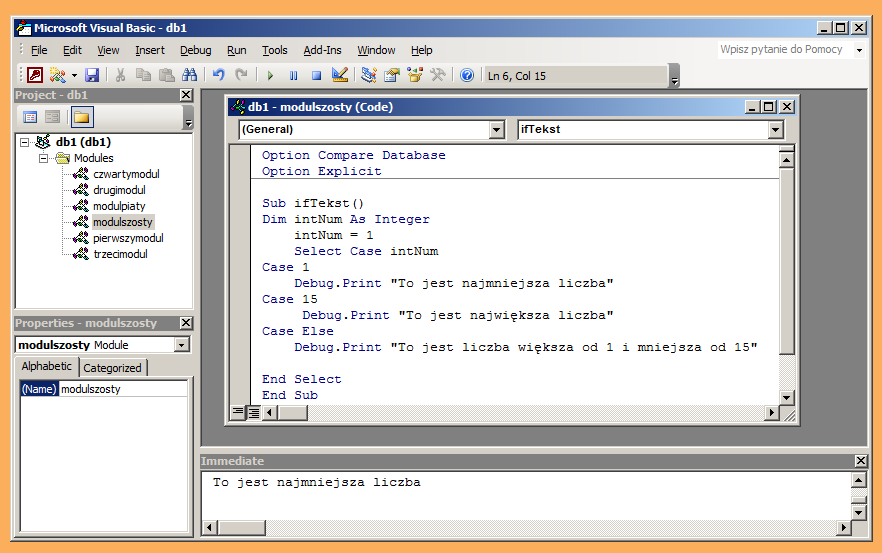882x553 pixels.
Task: Click the 'Select Case intNum' code line
Action: pos(366,251)
